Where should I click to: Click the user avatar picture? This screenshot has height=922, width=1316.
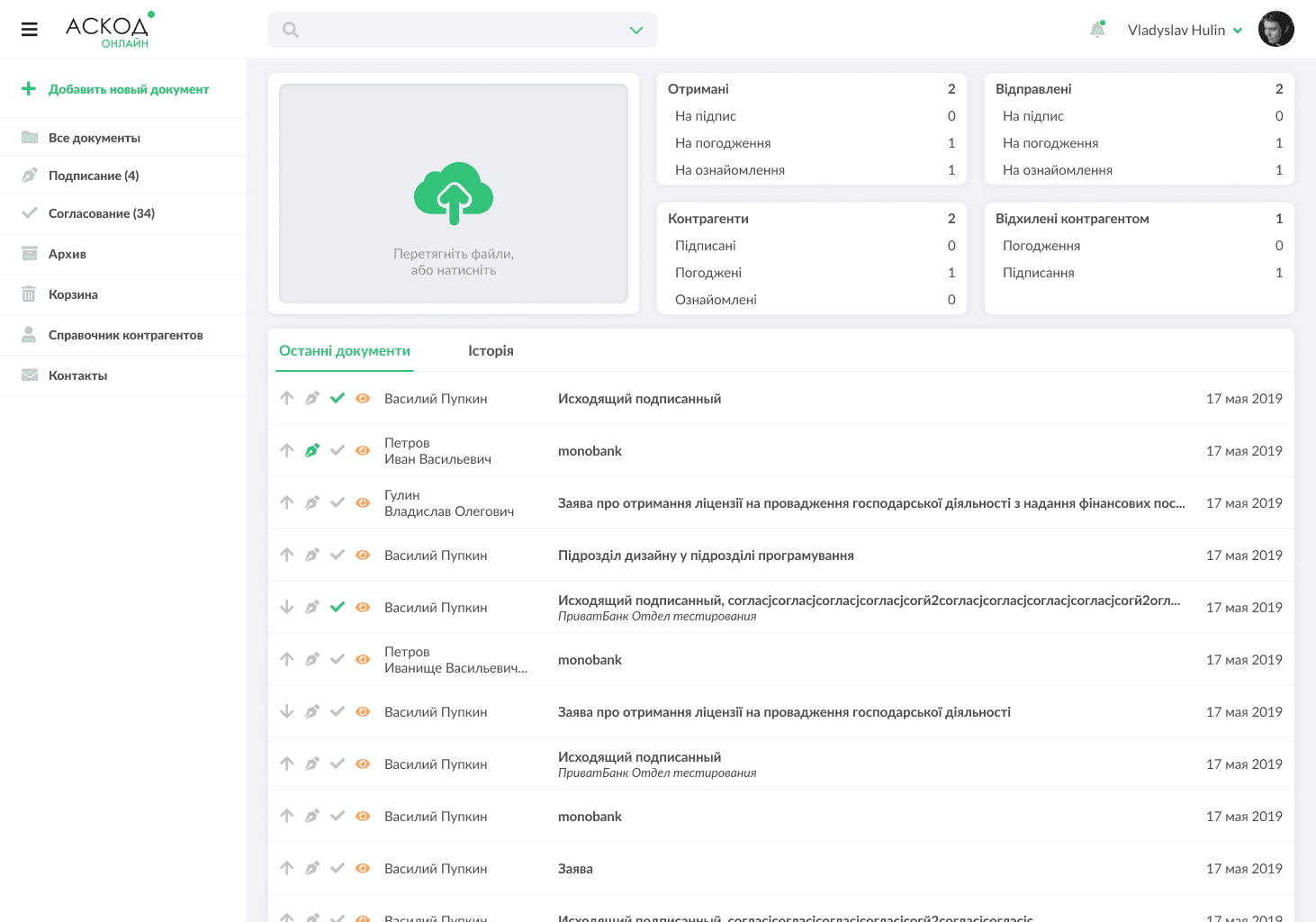coord(1275,30)
